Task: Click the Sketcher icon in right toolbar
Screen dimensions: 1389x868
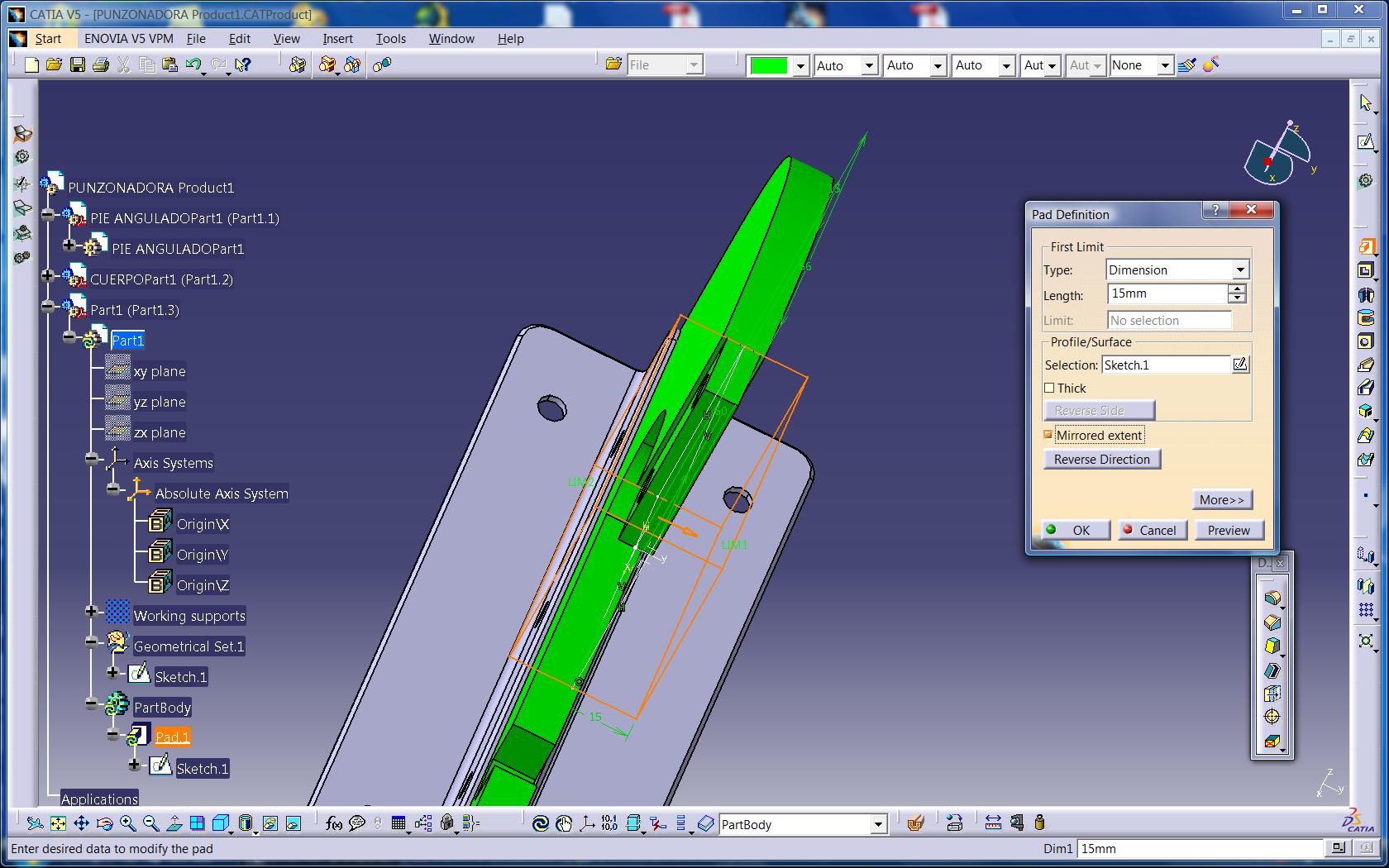Action: [x=1366, y=142]
